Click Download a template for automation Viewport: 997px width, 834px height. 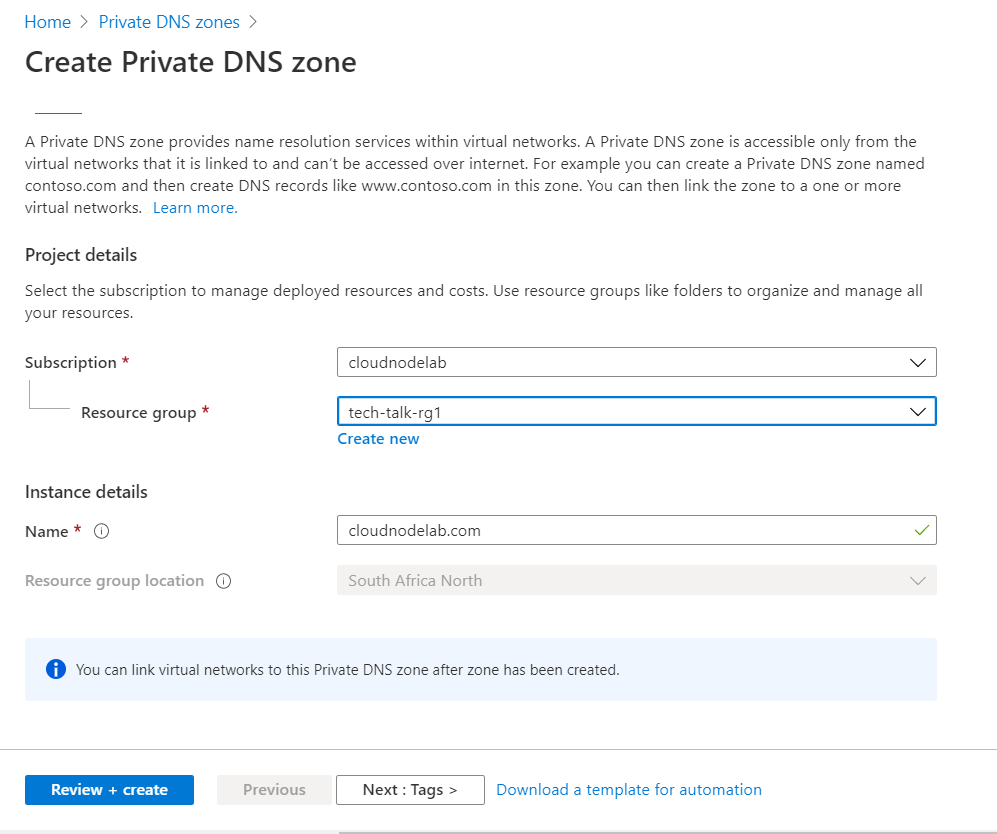pyautogui.click(x=629, y=790)
